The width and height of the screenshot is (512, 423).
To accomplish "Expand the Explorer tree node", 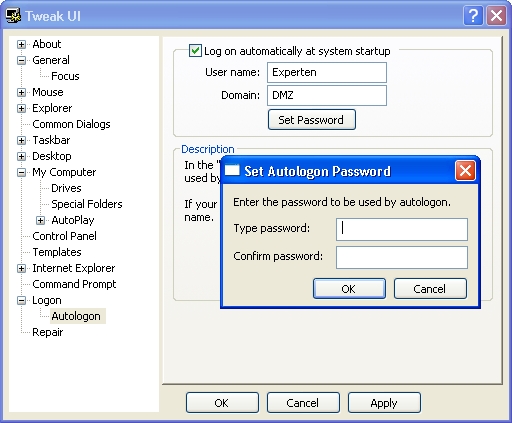I will tap(21, 108).
